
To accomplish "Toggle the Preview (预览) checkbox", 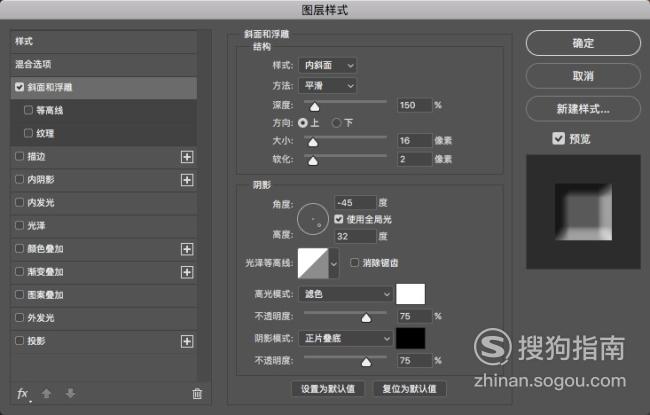I will tap(558, 138).
